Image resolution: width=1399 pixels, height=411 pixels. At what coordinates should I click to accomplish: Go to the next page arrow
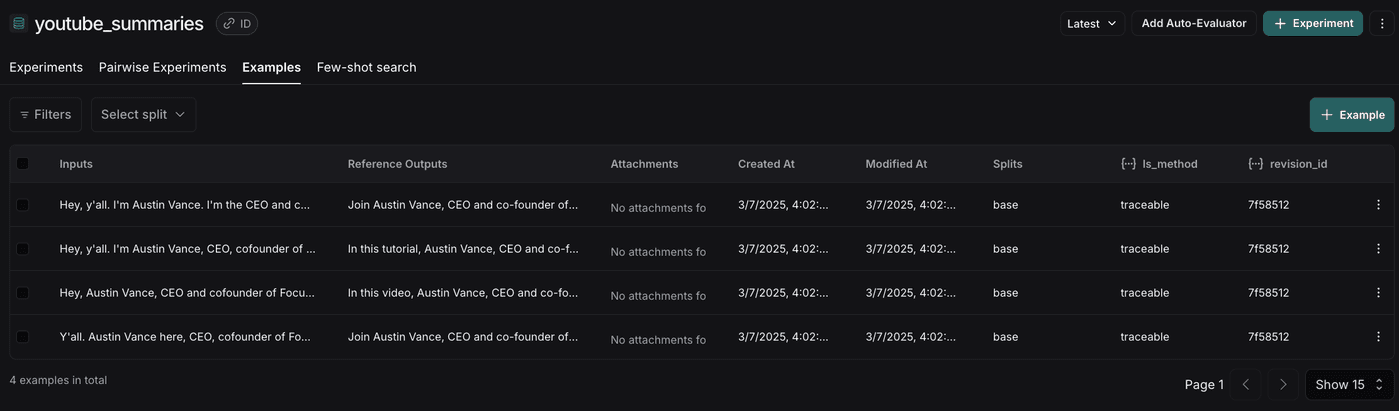(1284, 384)
